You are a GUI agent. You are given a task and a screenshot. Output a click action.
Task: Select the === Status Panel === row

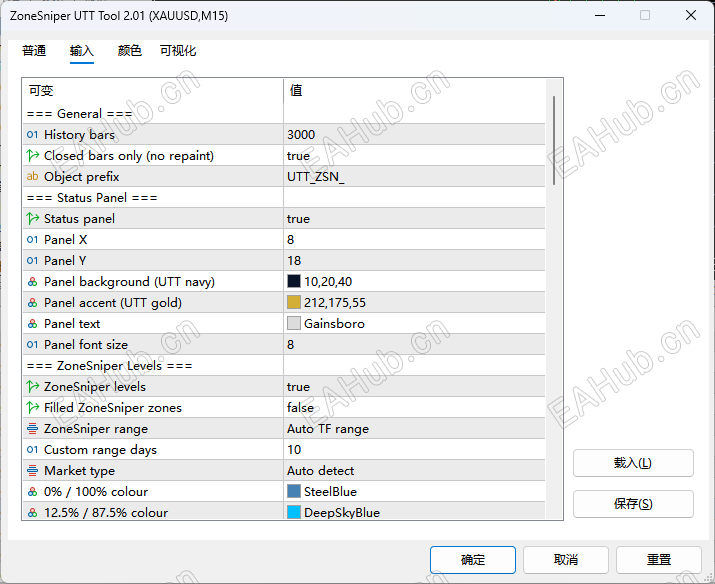(x=284, y=197)
